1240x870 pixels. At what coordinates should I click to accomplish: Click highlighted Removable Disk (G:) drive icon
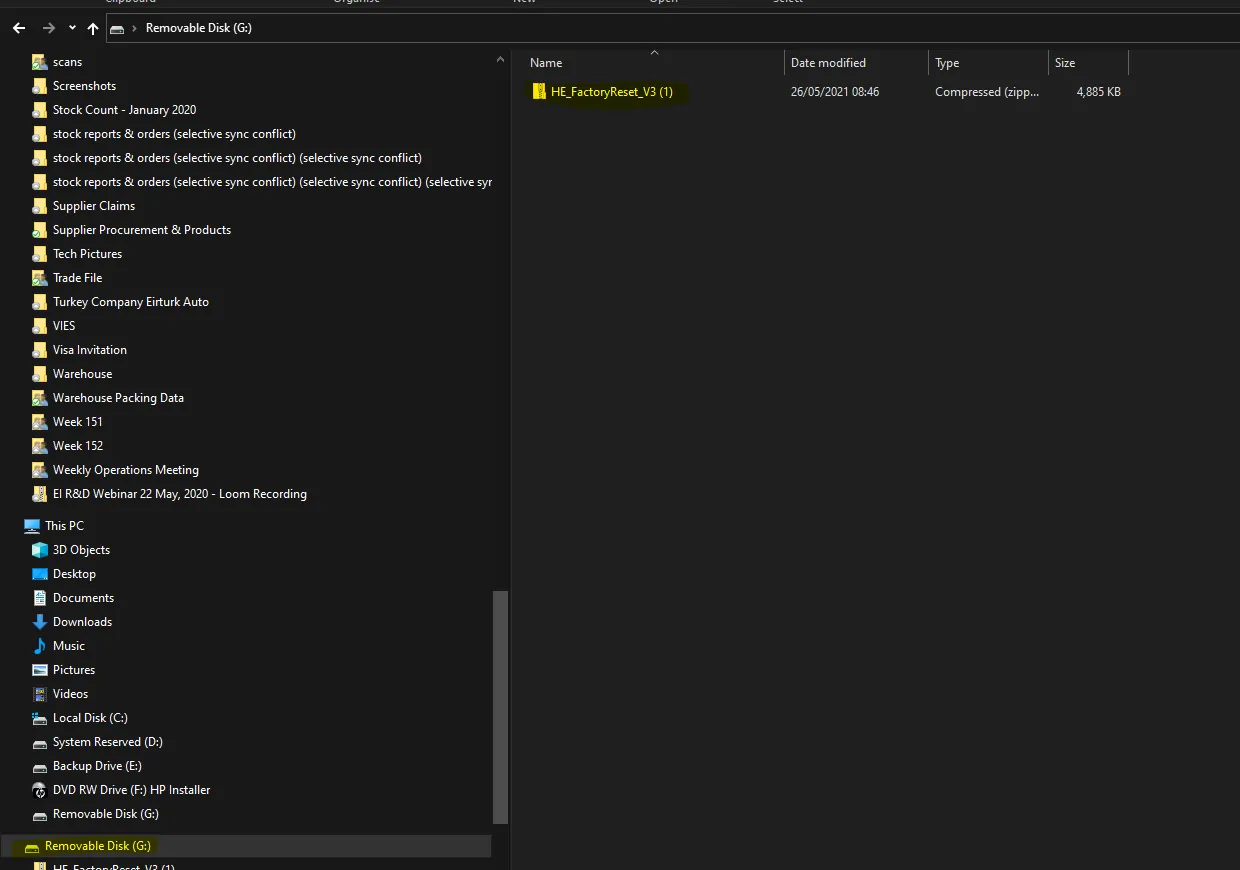click(32, 847)
